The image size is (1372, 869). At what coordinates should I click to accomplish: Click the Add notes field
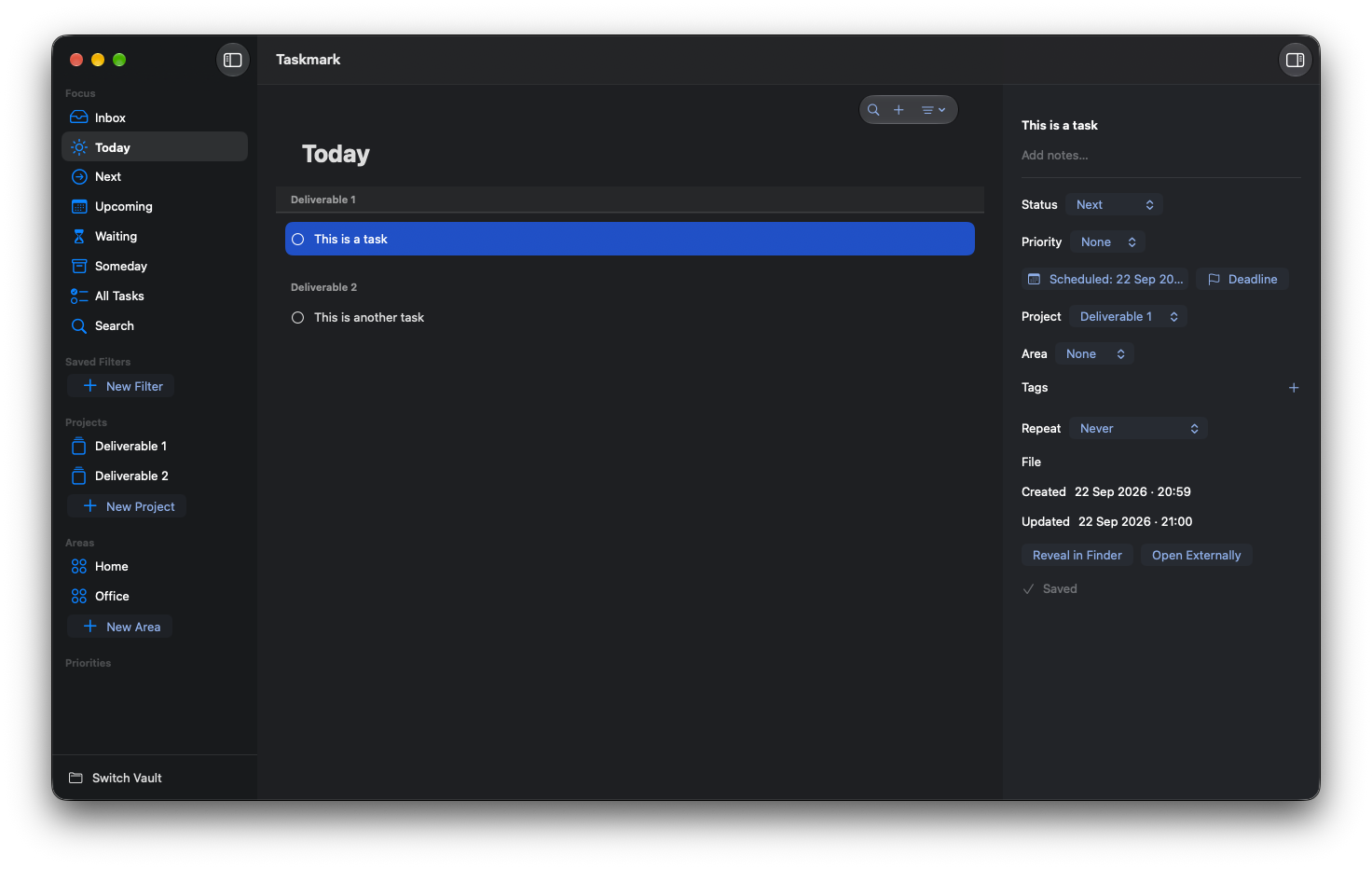click(1161, 156)
